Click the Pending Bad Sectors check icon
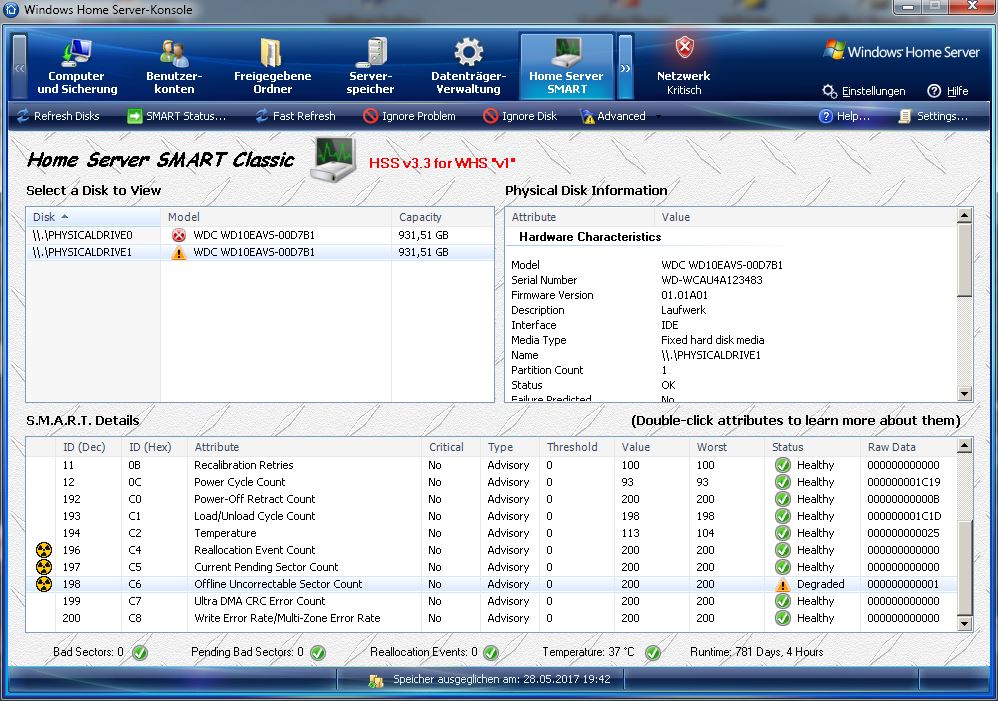This screenshot has height=701, width=998. point(318,653)
